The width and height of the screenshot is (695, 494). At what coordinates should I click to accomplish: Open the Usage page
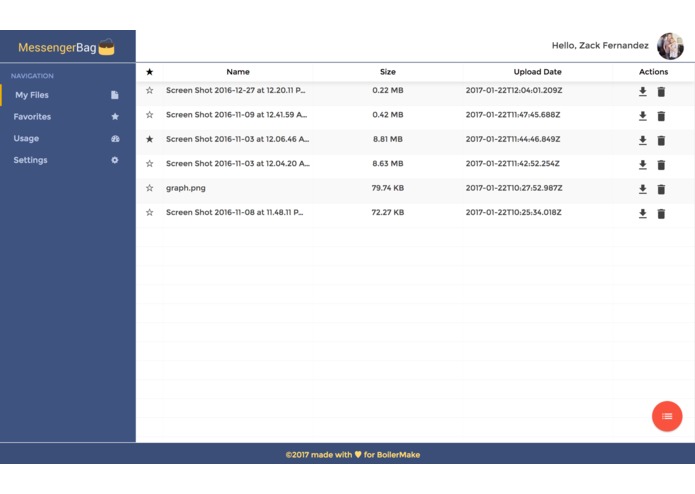click(x=68, y=138)
